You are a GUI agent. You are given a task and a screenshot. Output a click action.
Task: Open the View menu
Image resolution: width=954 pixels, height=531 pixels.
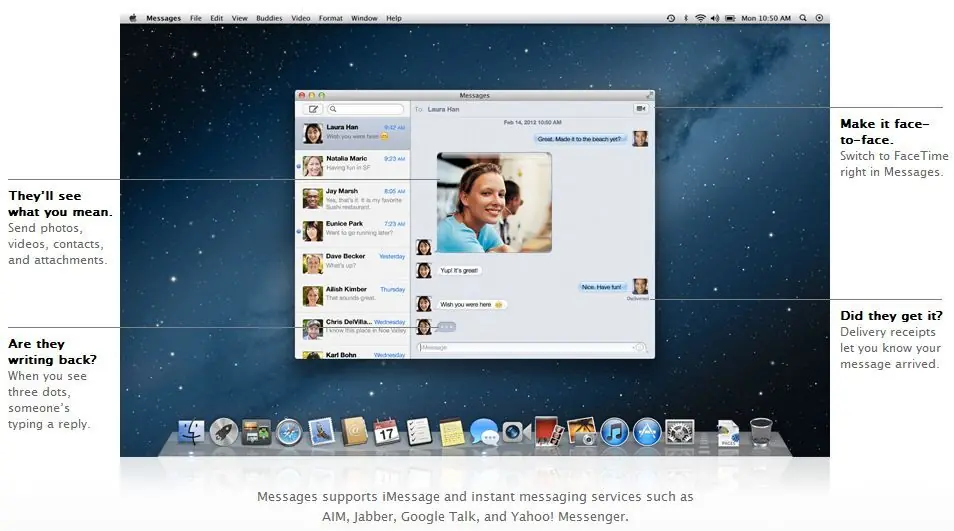coord(239,18)
